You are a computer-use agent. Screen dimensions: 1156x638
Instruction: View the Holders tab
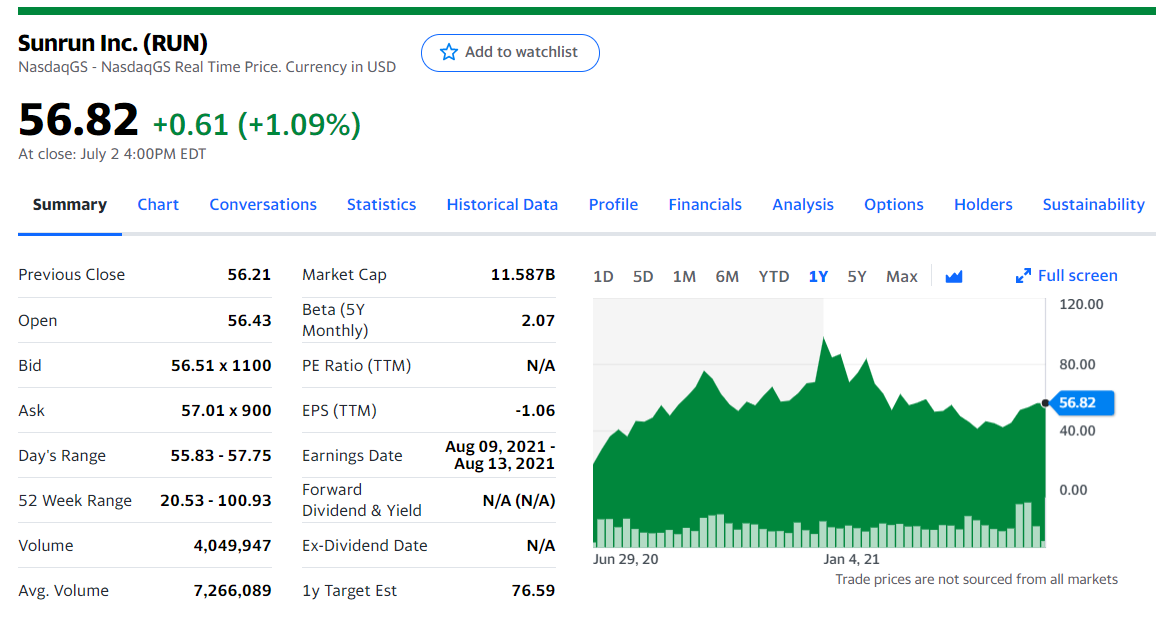(983, 204)
